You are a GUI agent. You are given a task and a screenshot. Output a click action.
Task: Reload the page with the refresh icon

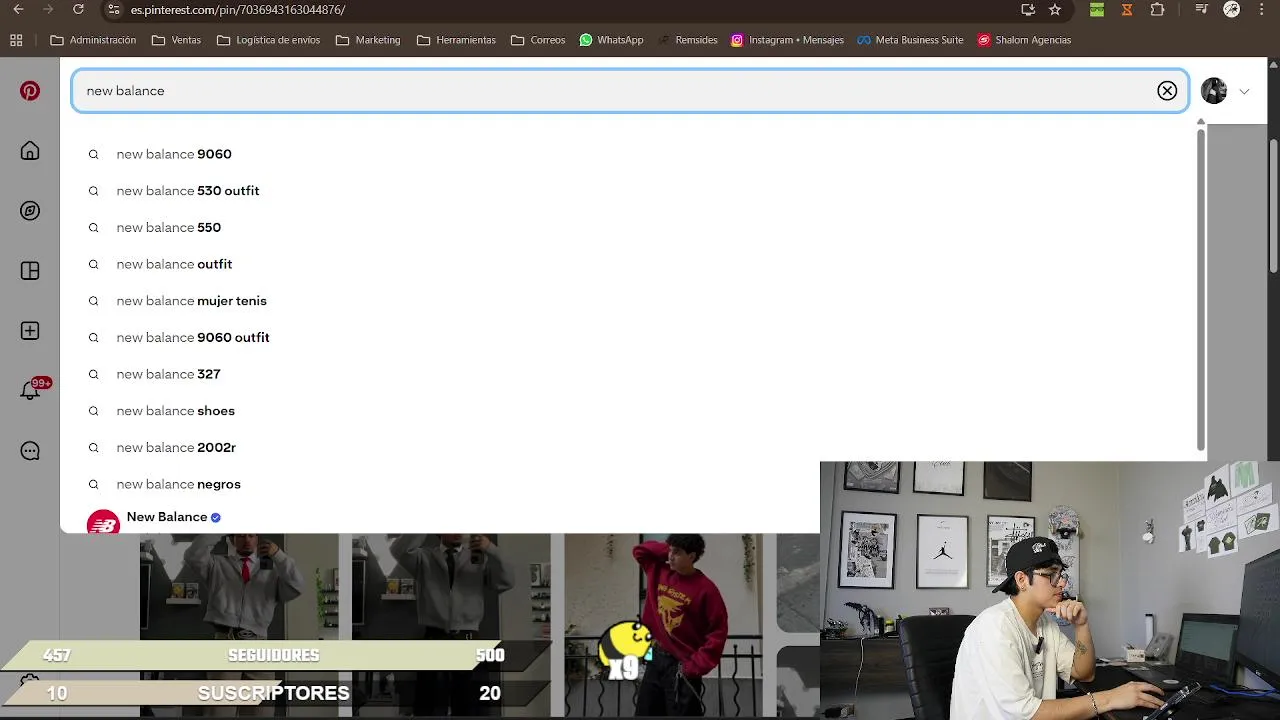click(79, 9)
